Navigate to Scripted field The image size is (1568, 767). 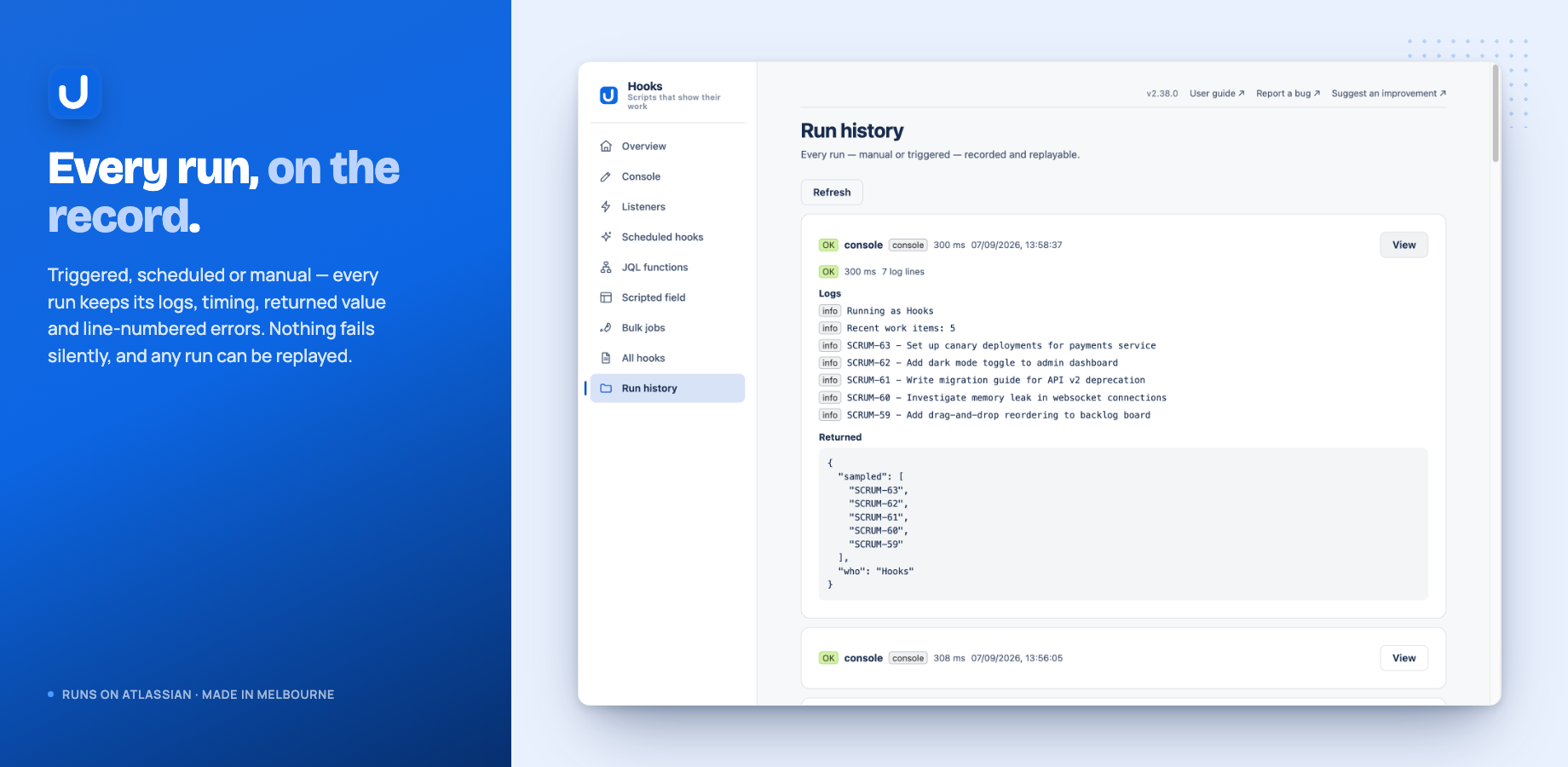pos(667,297)
